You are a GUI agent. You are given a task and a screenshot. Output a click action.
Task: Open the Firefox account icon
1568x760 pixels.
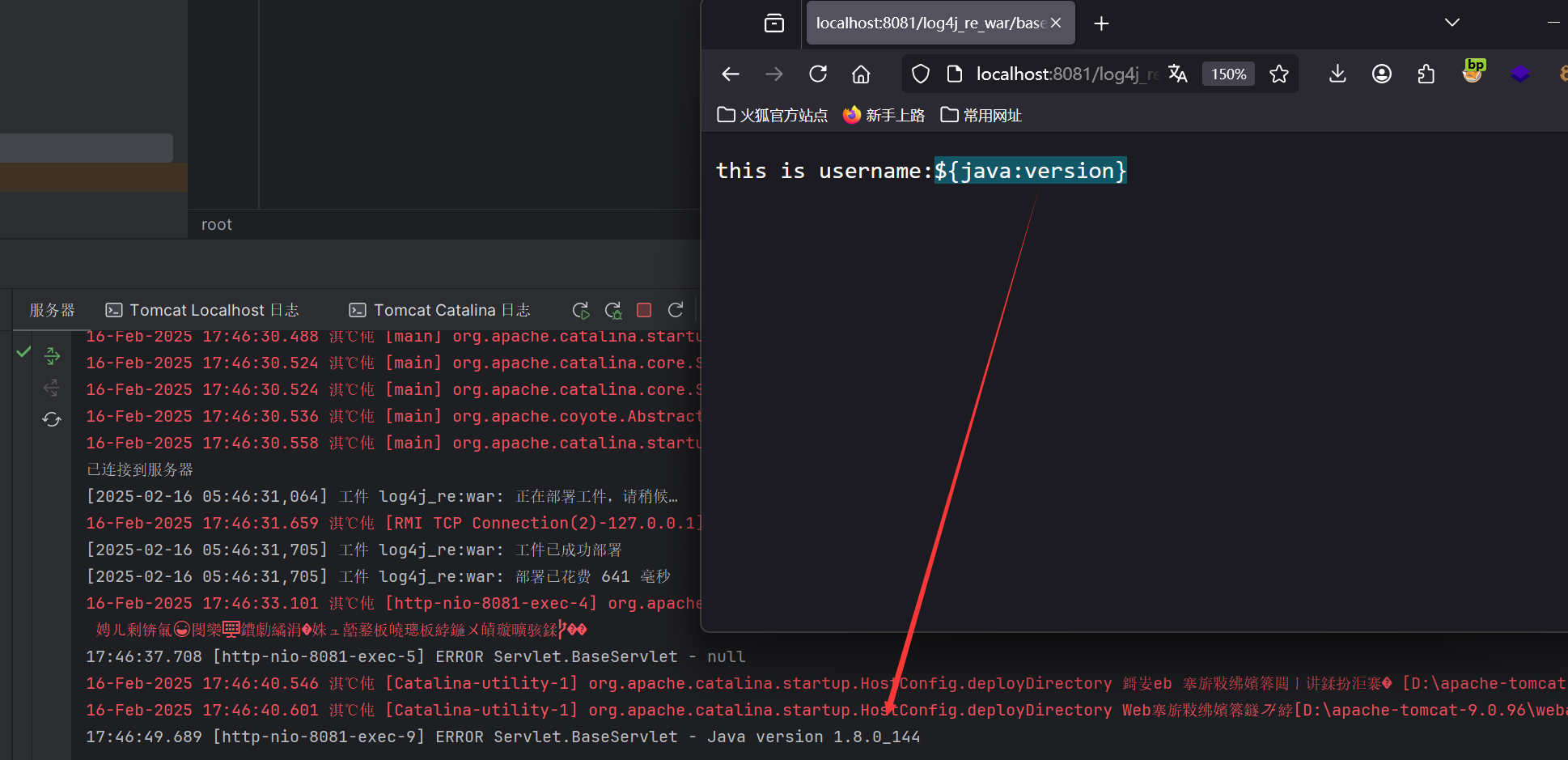(x=1382, y=74)
